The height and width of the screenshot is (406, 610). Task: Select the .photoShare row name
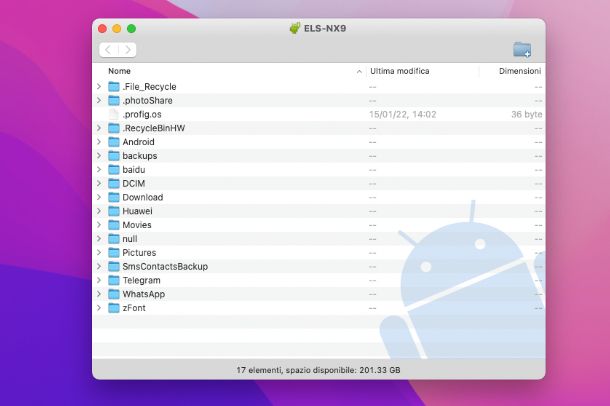pyautogui.click(x=147, y=100)
